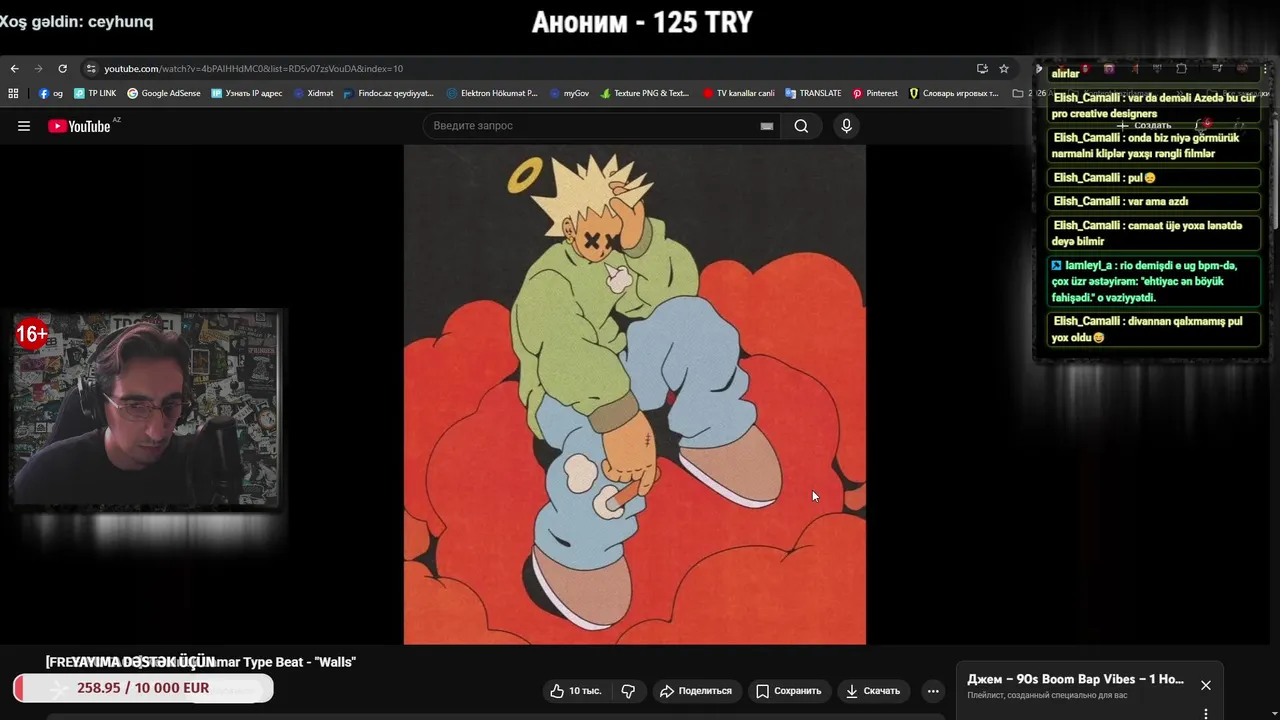
Task: Start voice search with microphone icon
Action: [x=846, y=126]
